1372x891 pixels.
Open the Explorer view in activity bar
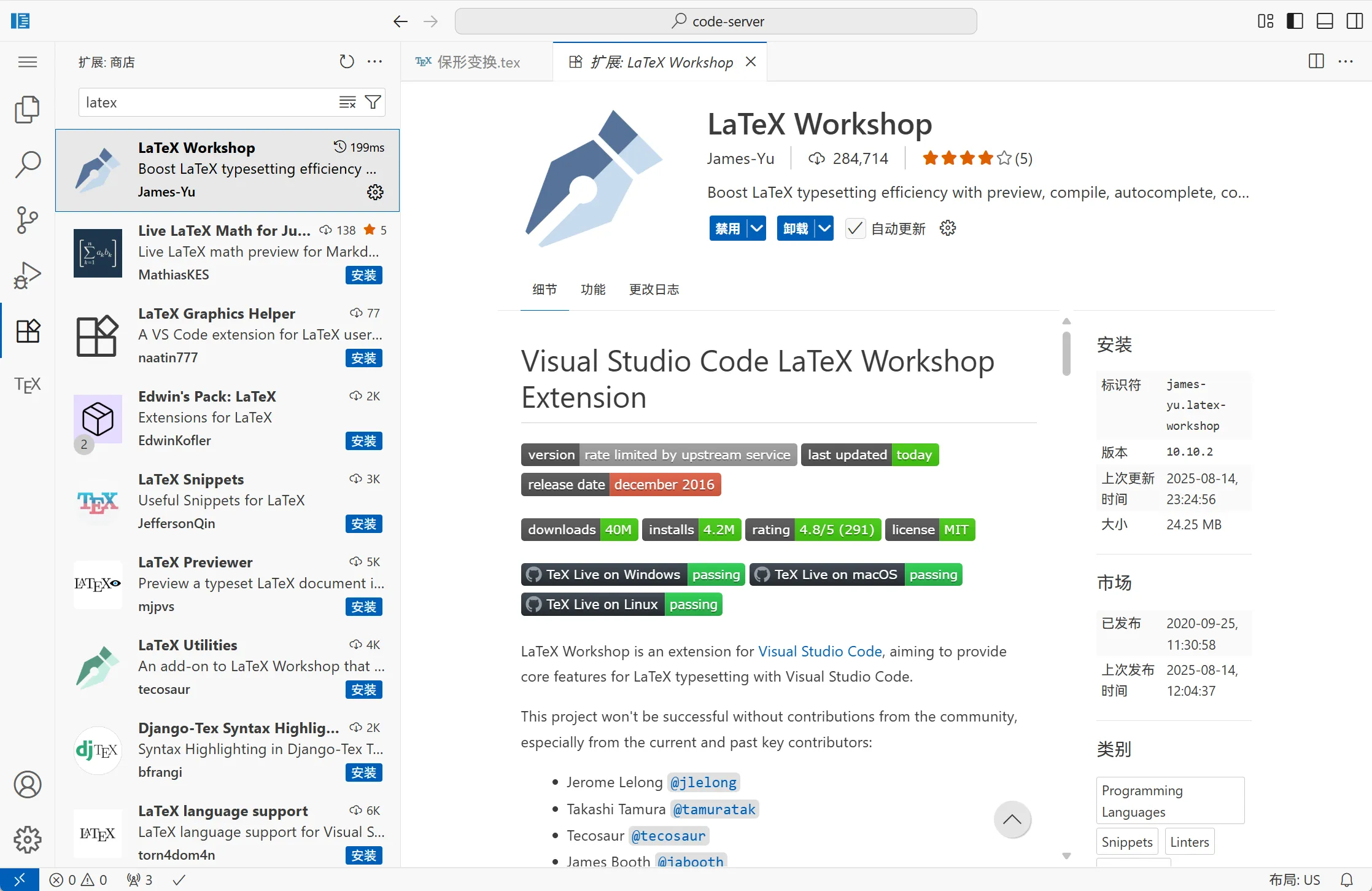pos(27,109)
